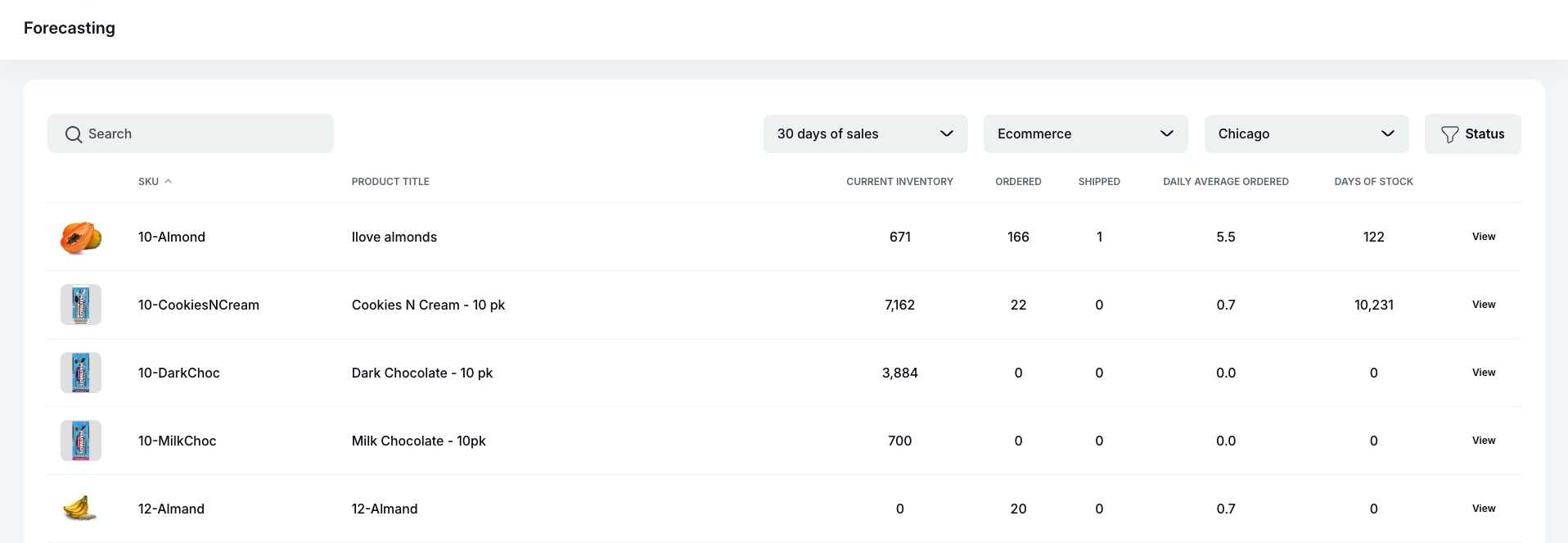Sort by Days of Stock column header
1568x543 pixels.
pos(1373,182)
